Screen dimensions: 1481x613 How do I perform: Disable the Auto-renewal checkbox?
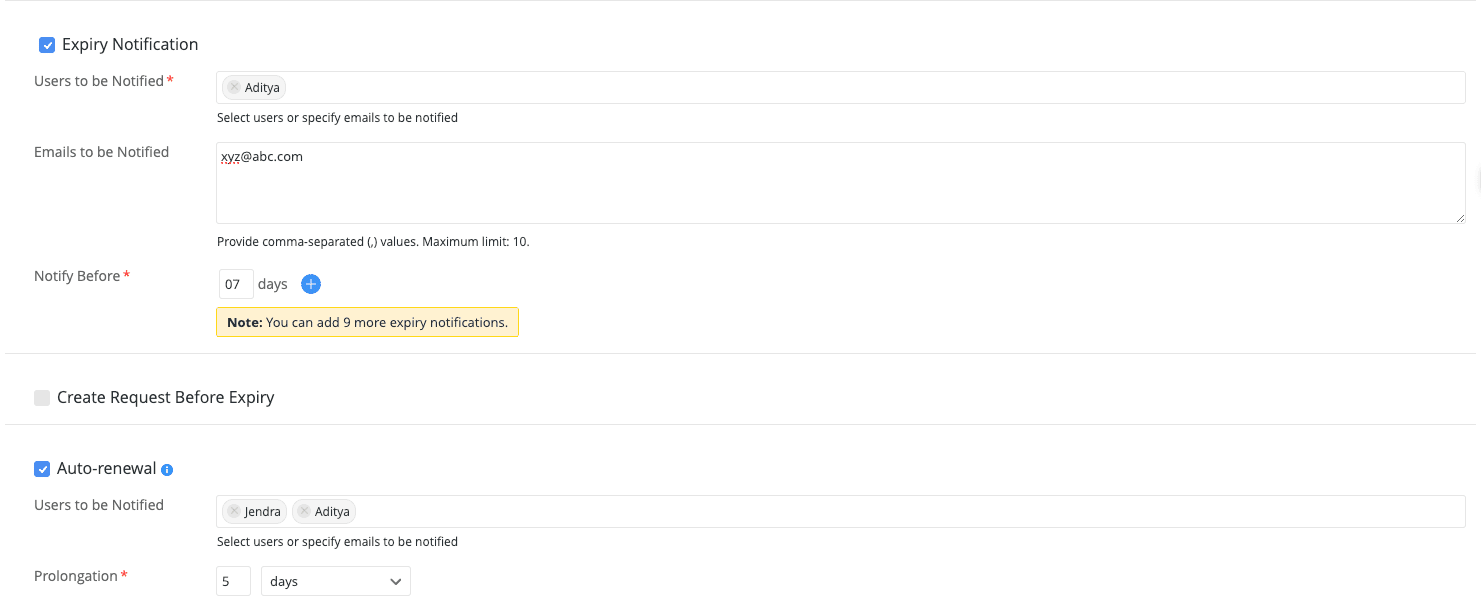coord(42,468)
